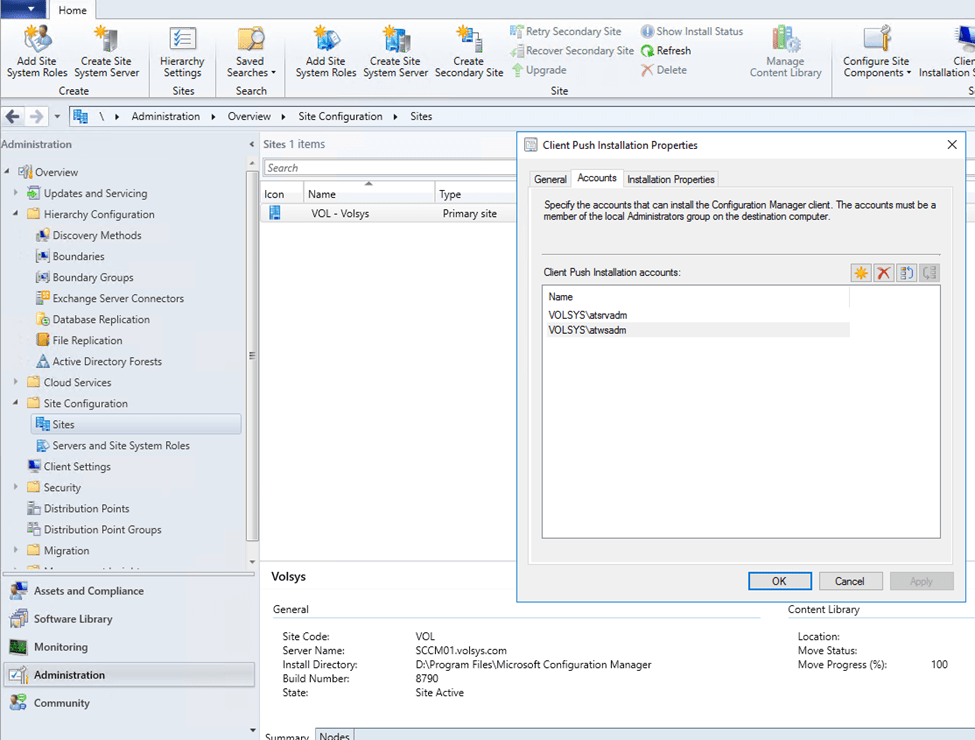Click the red X delete account icon

click(x=883, y=273)
